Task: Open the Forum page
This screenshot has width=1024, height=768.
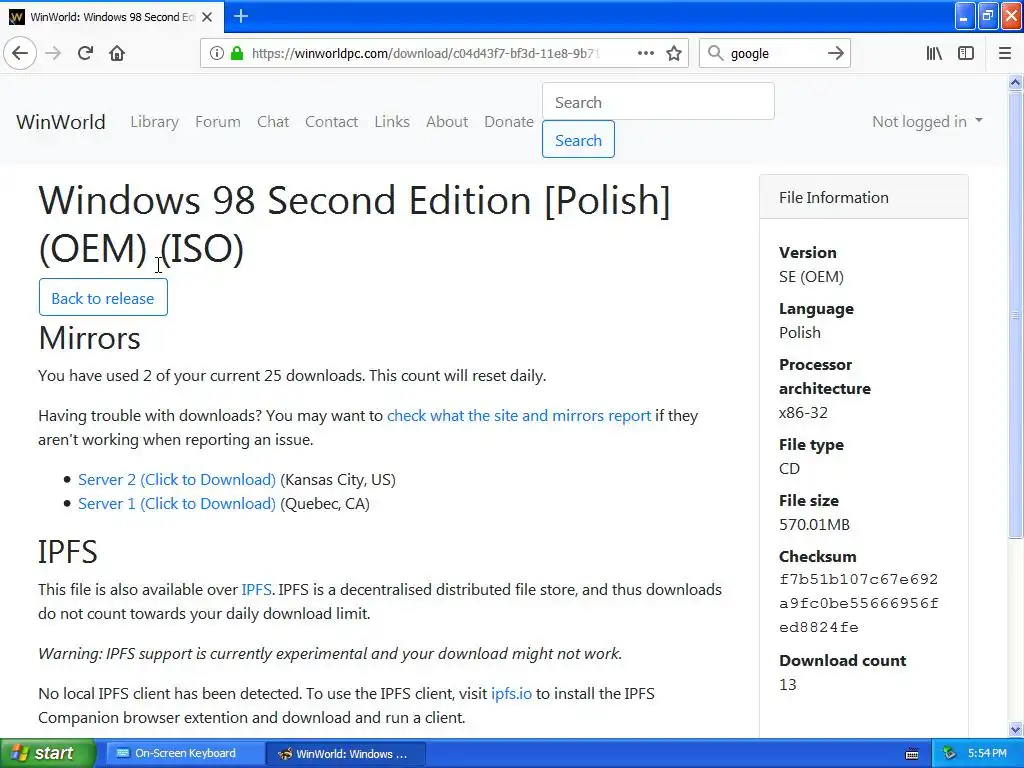Action: 217,121
